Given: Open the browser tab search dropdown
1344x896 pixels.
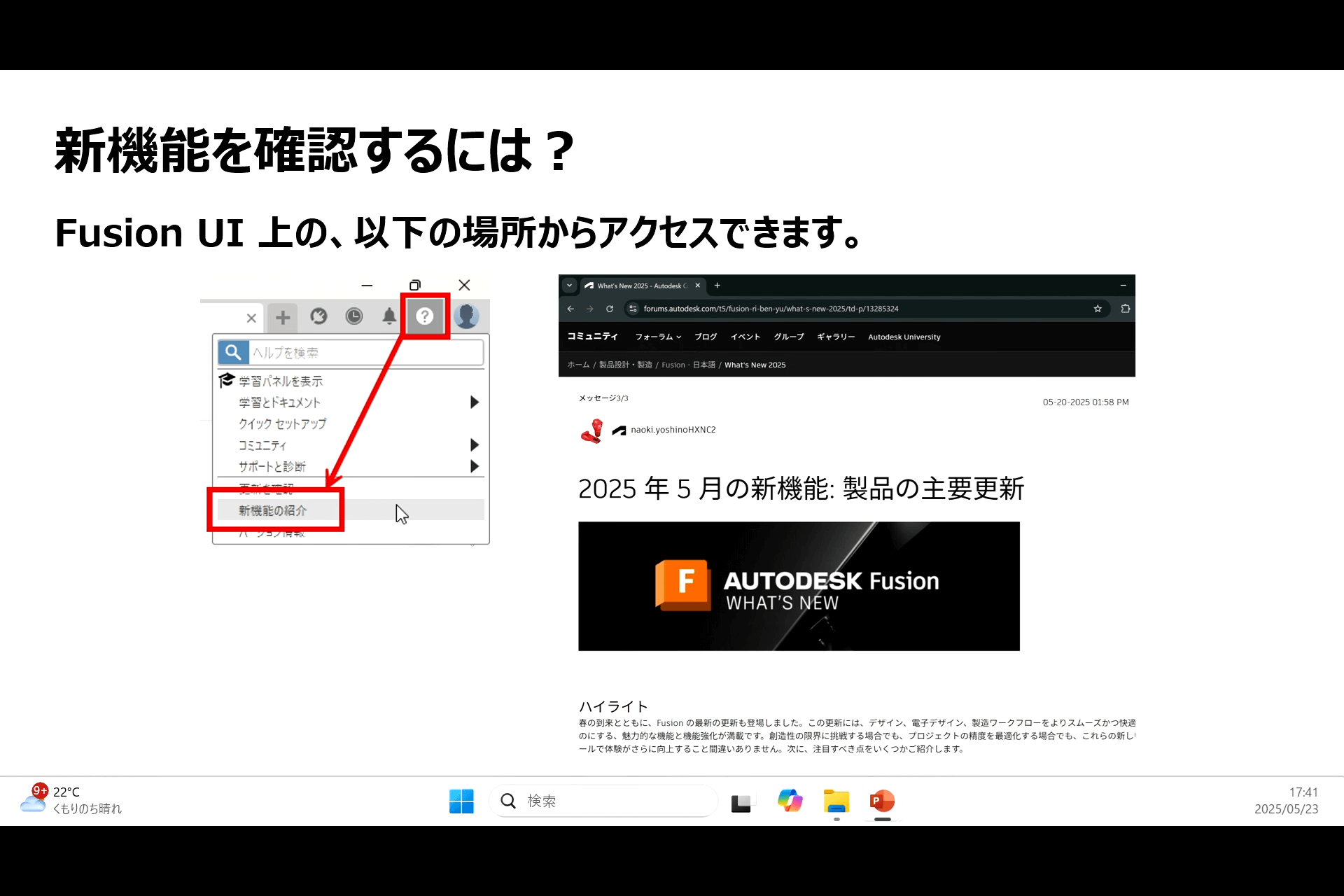Looking at the screenshot, I should point(570,286).
